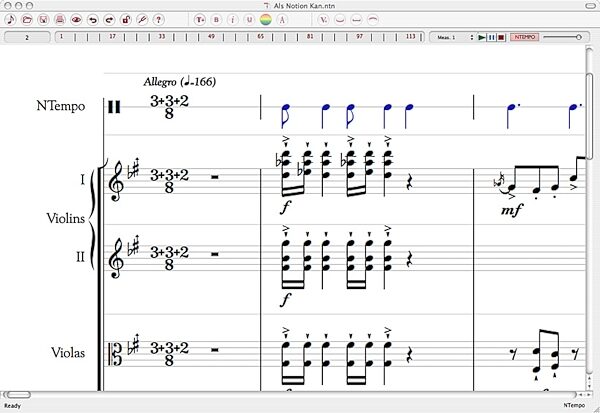Select the Violin I staff label
Image resolution: width=600 pixels, height=413 pixels.
pyautogui.click(x=82, y=179)
